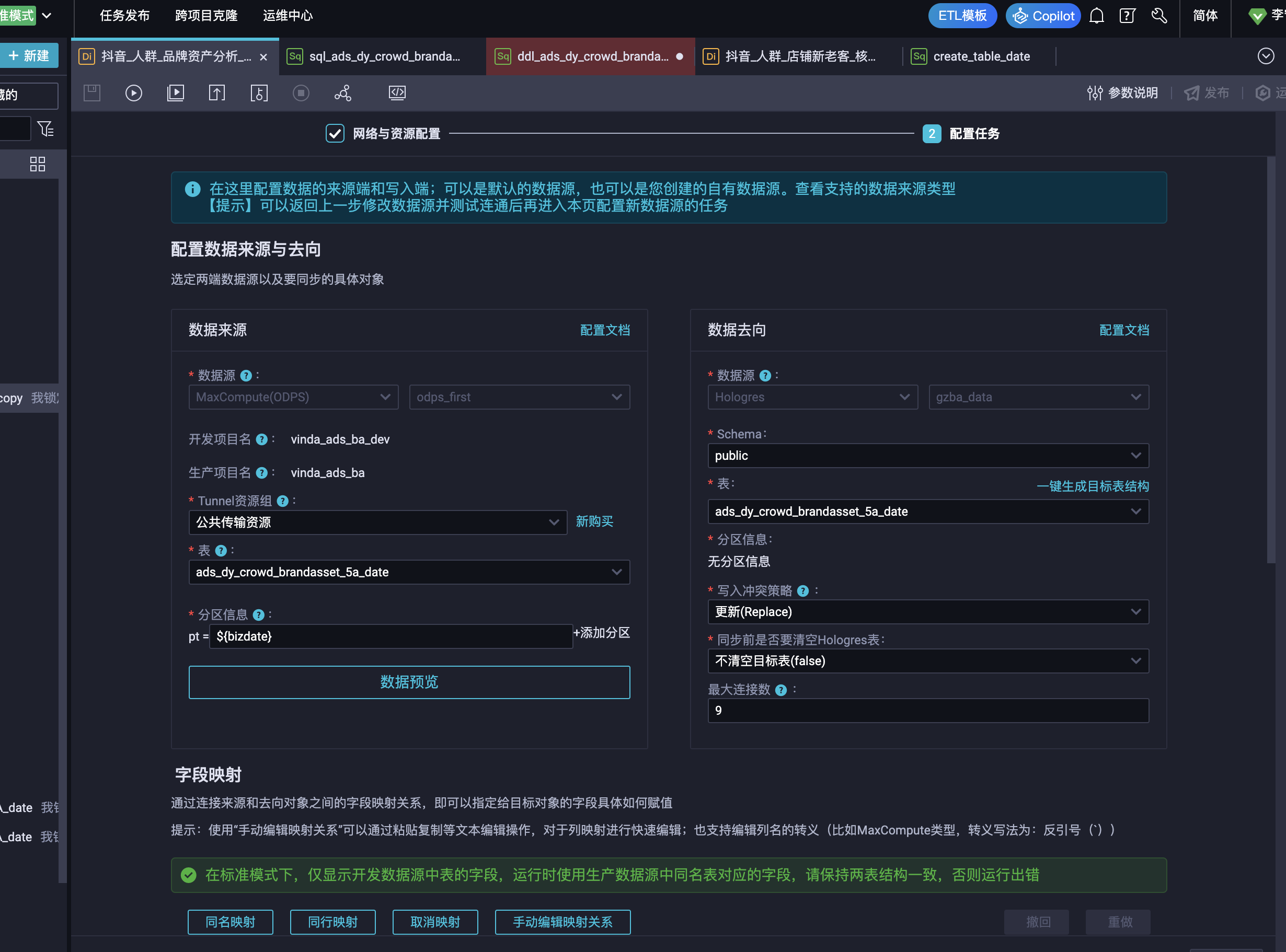Close the 抖音_人群_品牌资产分析 tab
The width and height of the screenshot is (1286, 952).
pos(263,57)
